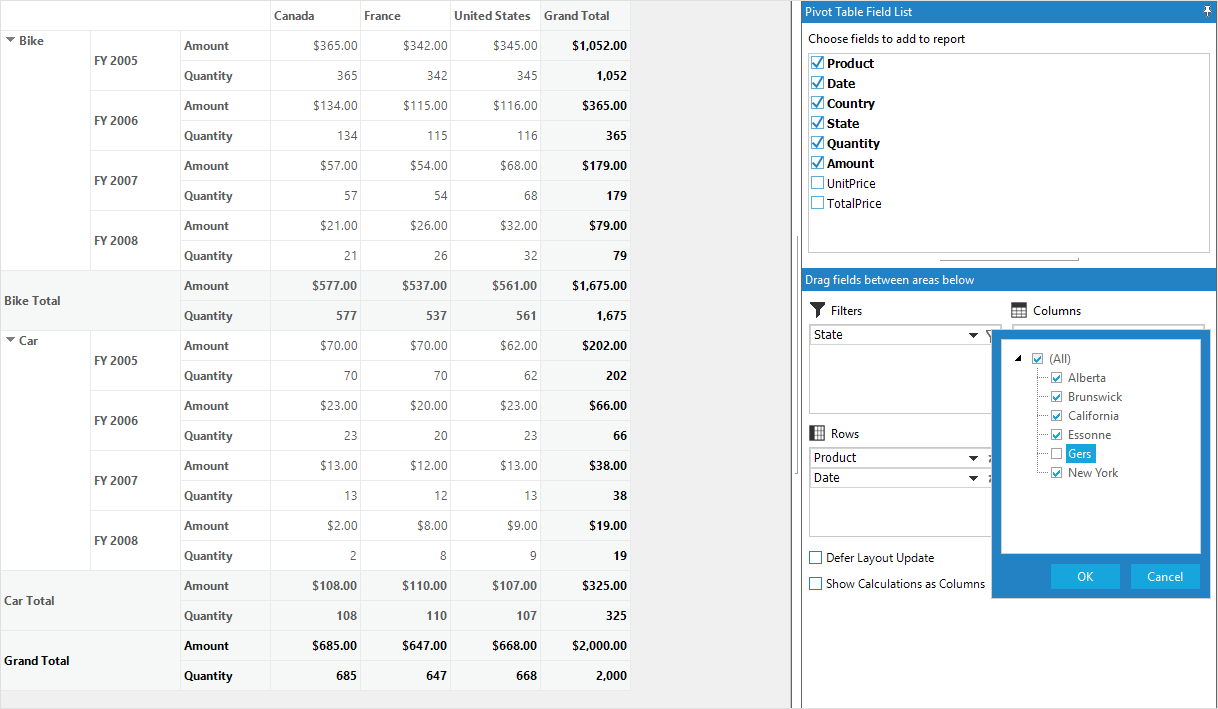Viewport: 1218px width, 709px height.
Task: Select the Canada column header
Action: pyautogui.click(x=315, y=15)
